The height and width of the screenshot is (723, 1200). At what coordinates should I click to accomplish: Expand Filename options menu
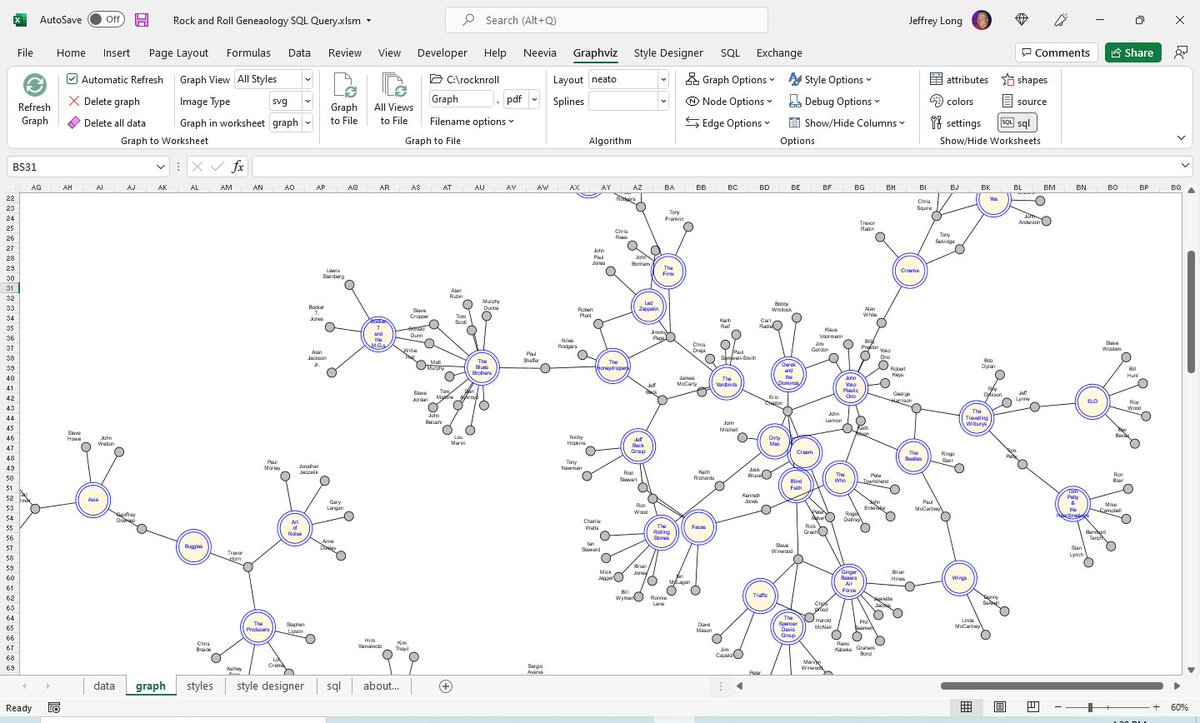[472, 121]
